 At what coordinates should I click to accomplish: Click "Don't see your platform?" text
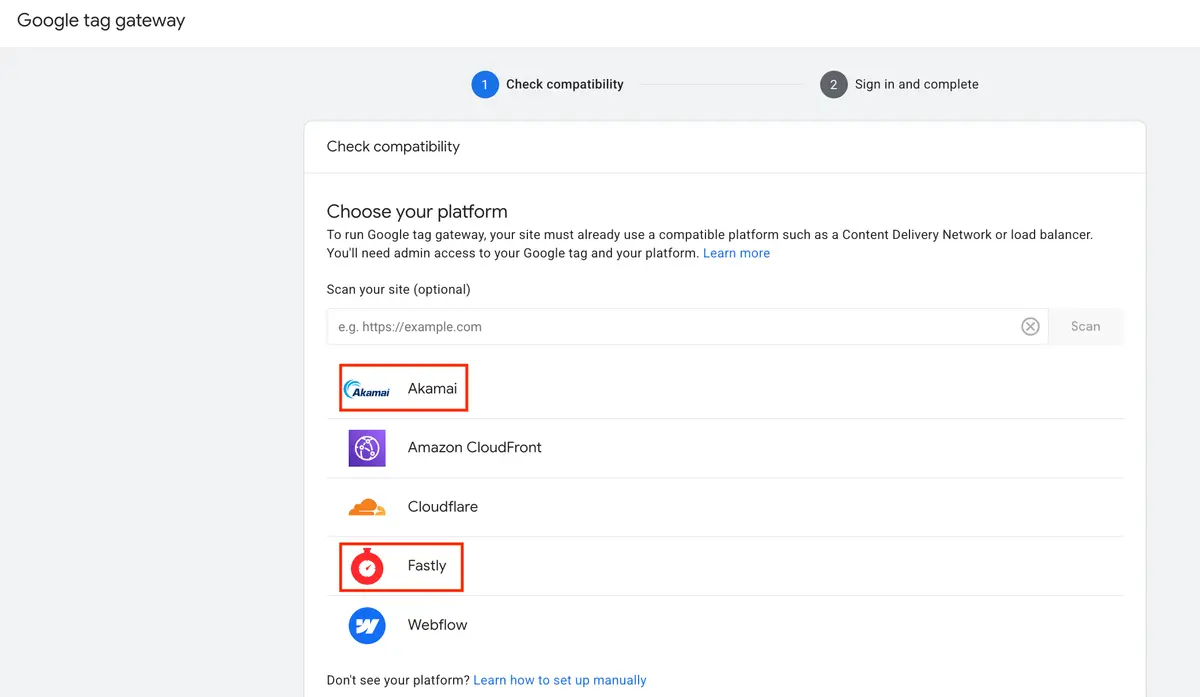click(x=398, y=680)
